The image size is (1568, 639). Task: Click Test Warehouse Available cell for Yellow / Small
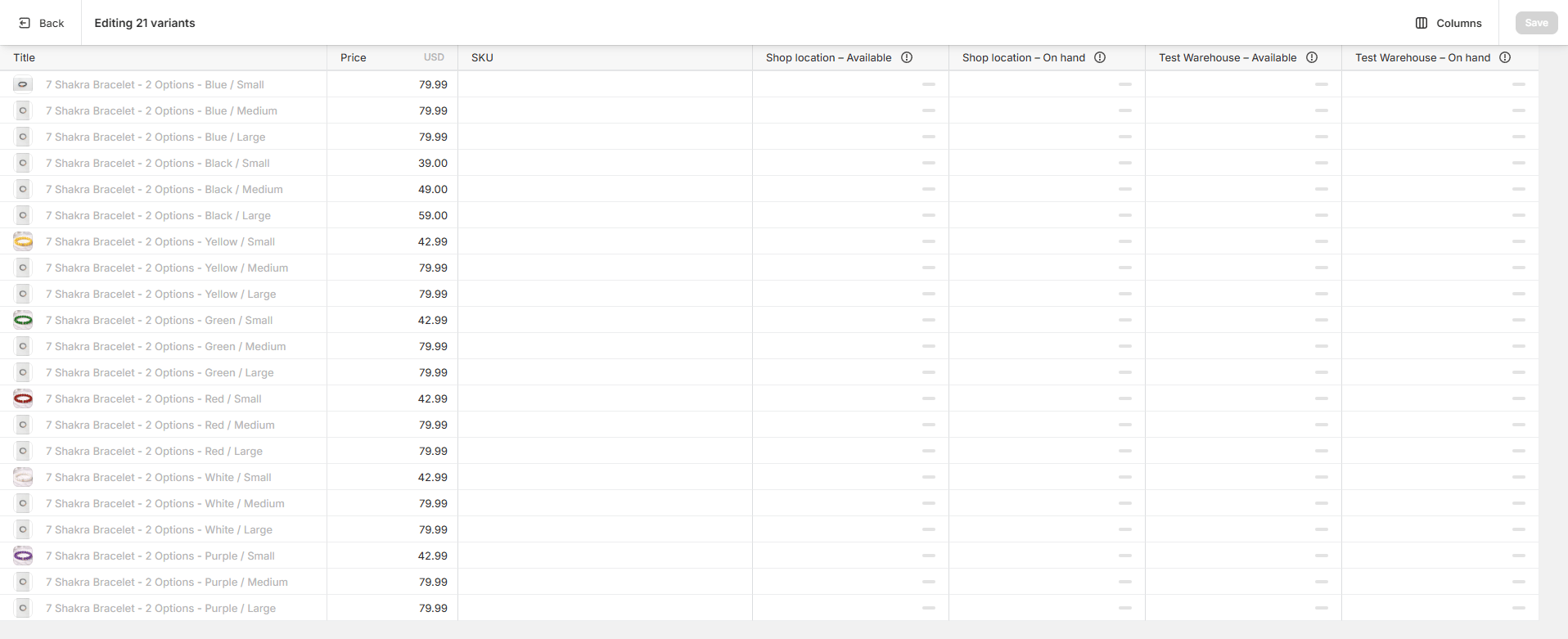pos(1244,241)
